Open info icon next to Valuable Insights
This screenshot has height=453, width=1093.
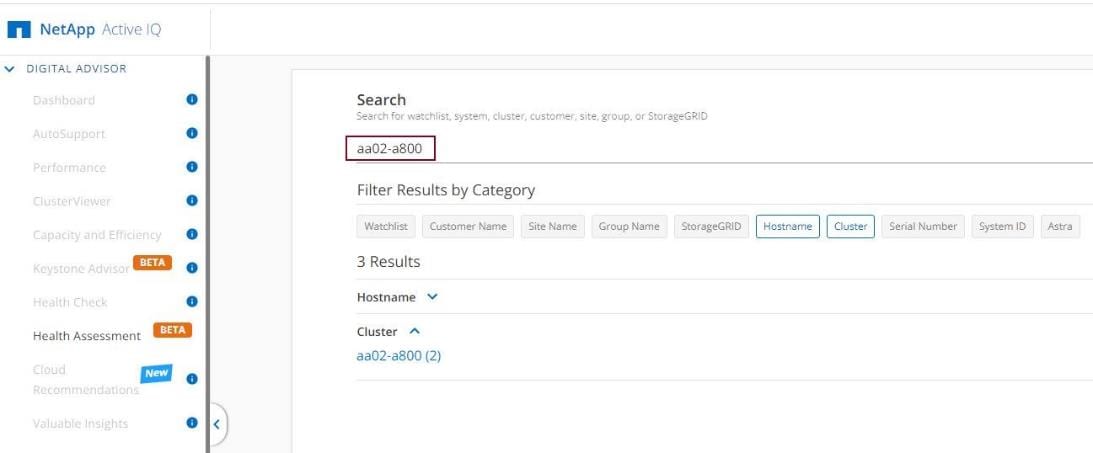click(x=192, y=422)
